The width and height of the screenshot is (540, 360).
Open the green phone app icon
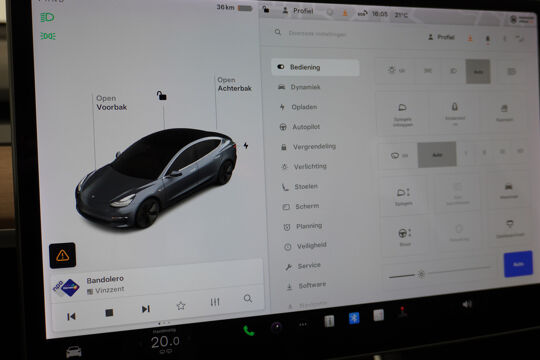tap(249, 331)
